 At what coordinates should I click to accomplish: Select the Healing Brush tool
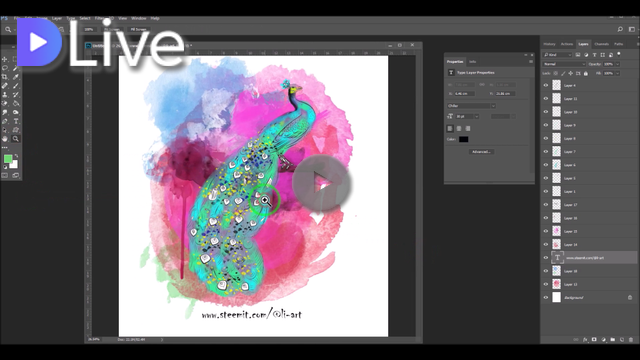coord(5,86)
